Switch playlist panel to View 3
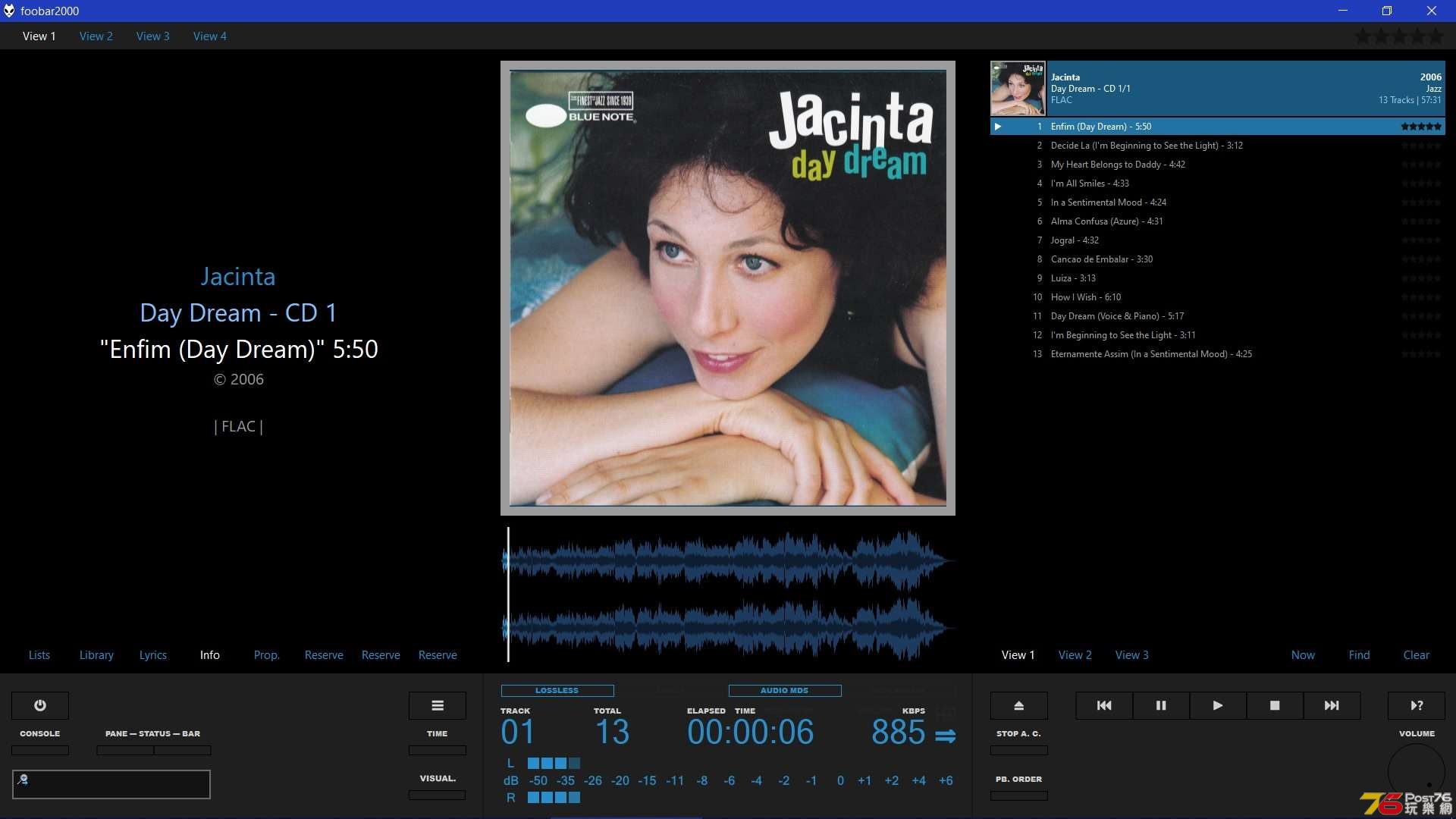The height and width of the screenshot is (819, 1456). point(1132,654)
